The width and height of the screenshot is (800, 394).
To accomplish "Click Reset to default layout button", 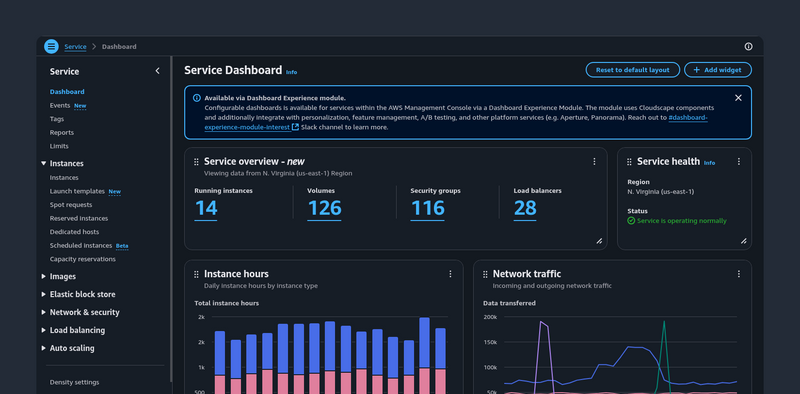I will pos(633,70).
